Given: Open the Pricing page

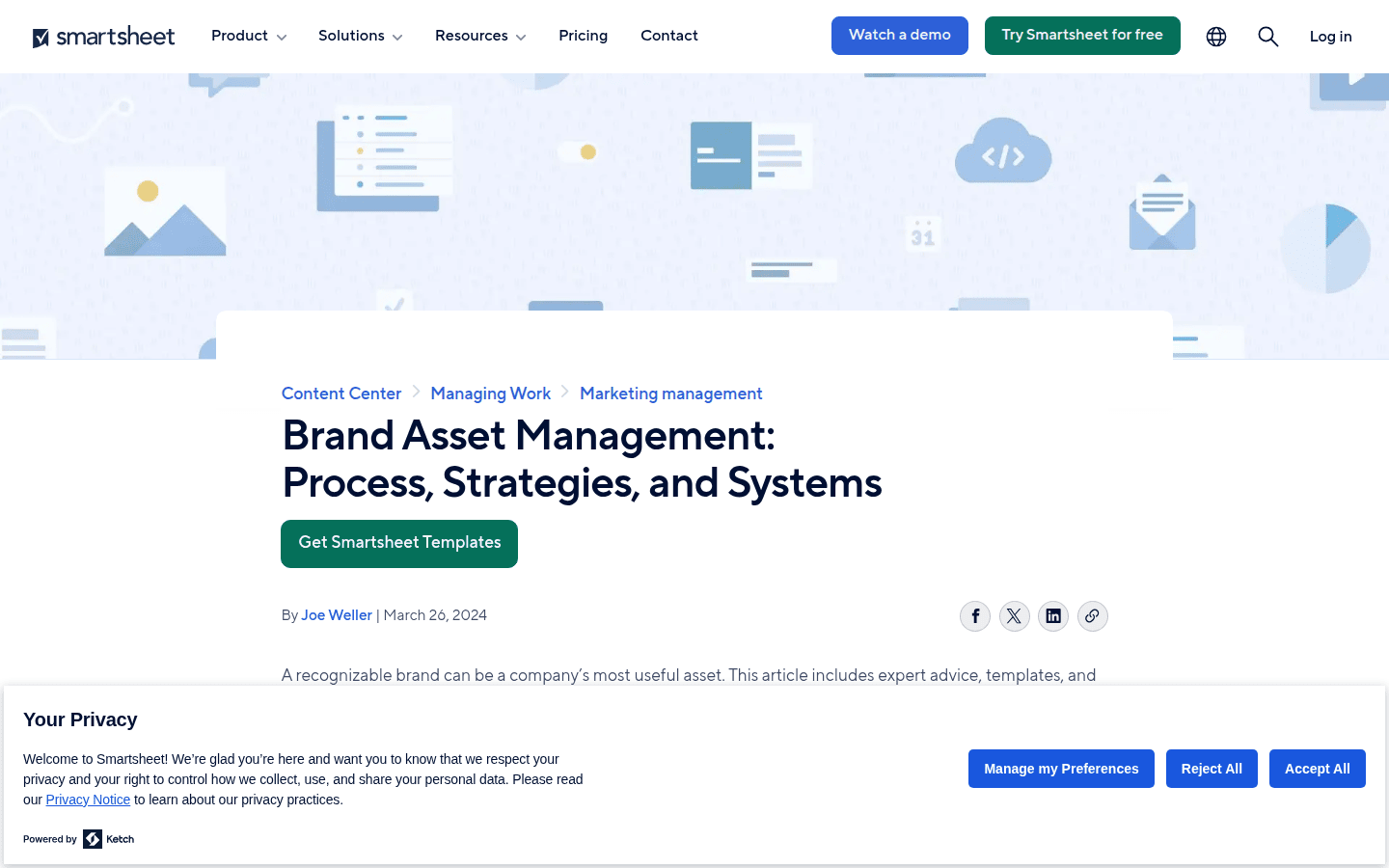Looking at the screenshot, I should click(584, 36).
